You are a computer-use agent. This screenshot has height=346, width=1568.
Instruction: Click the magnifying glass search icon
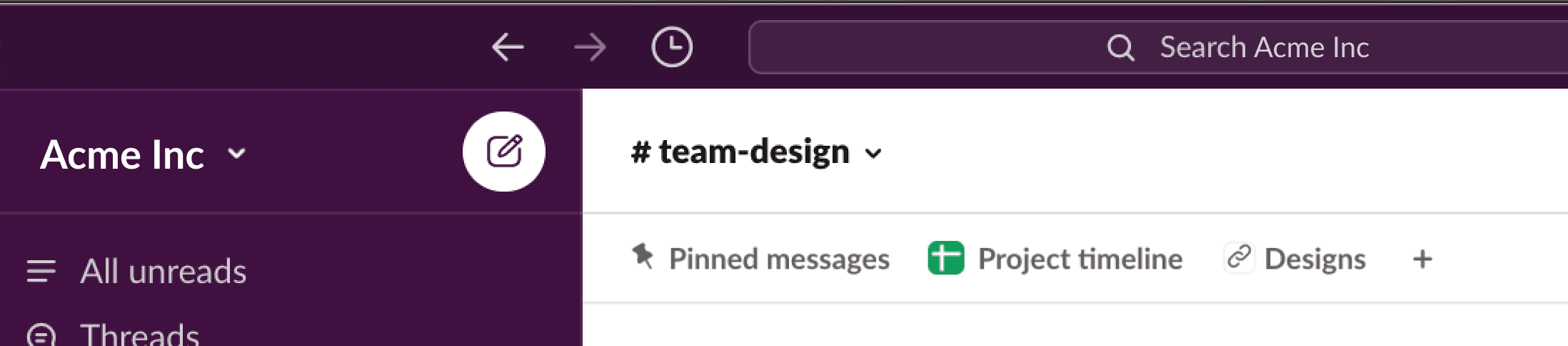click(x=1120, y=48)
